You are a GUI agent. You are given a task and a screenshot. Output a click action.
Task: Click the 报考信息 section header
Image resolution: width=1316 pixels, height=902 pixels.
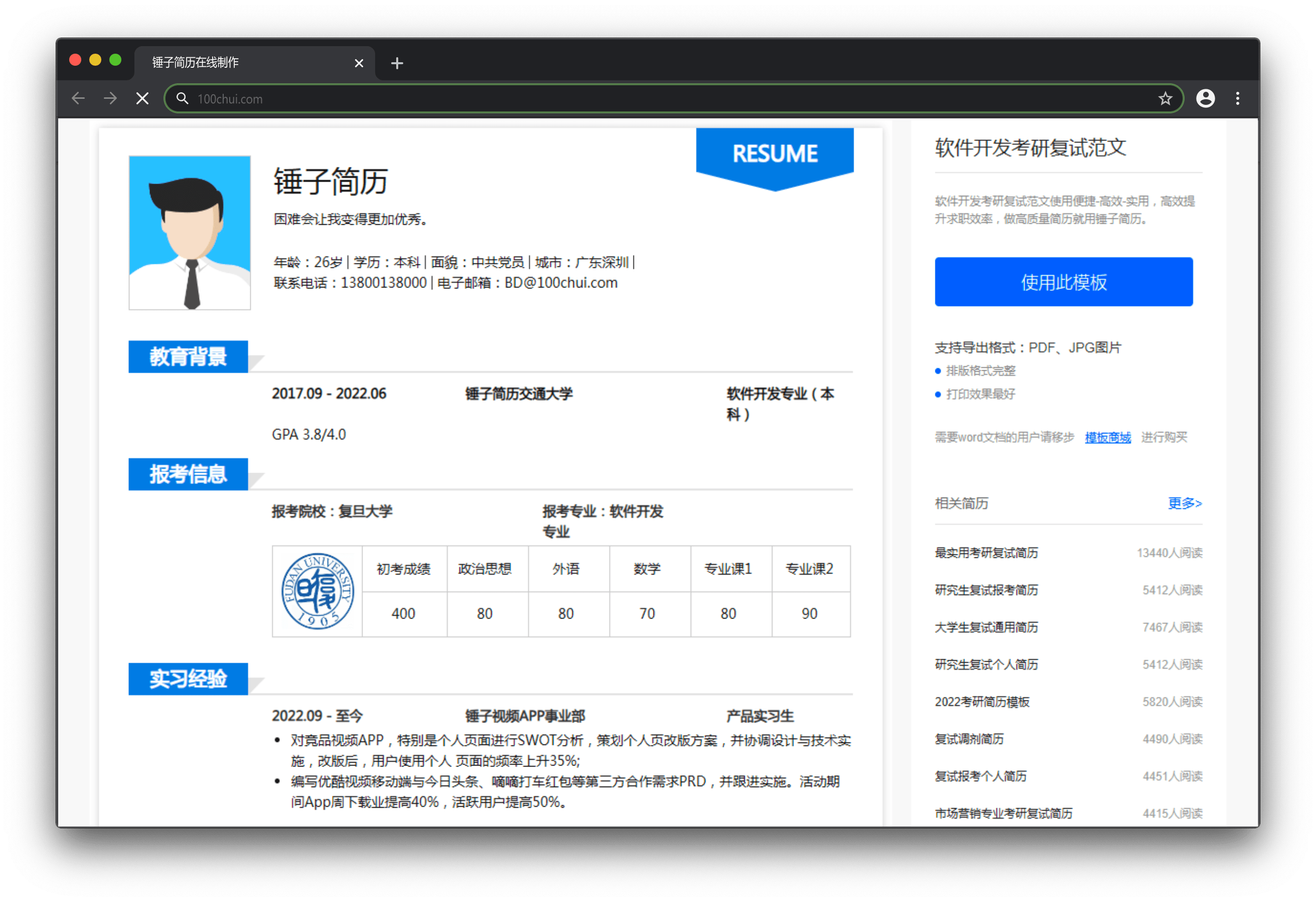click(188, 474)
